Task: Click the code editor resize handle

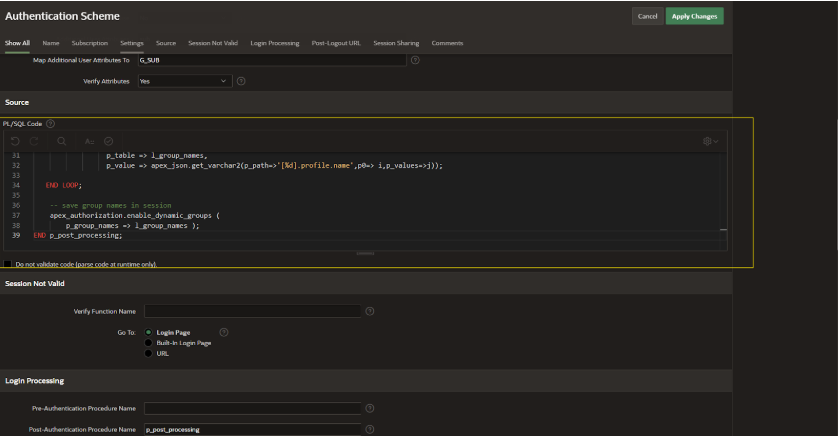Action: pyautogui.click(x=366, y=253)
